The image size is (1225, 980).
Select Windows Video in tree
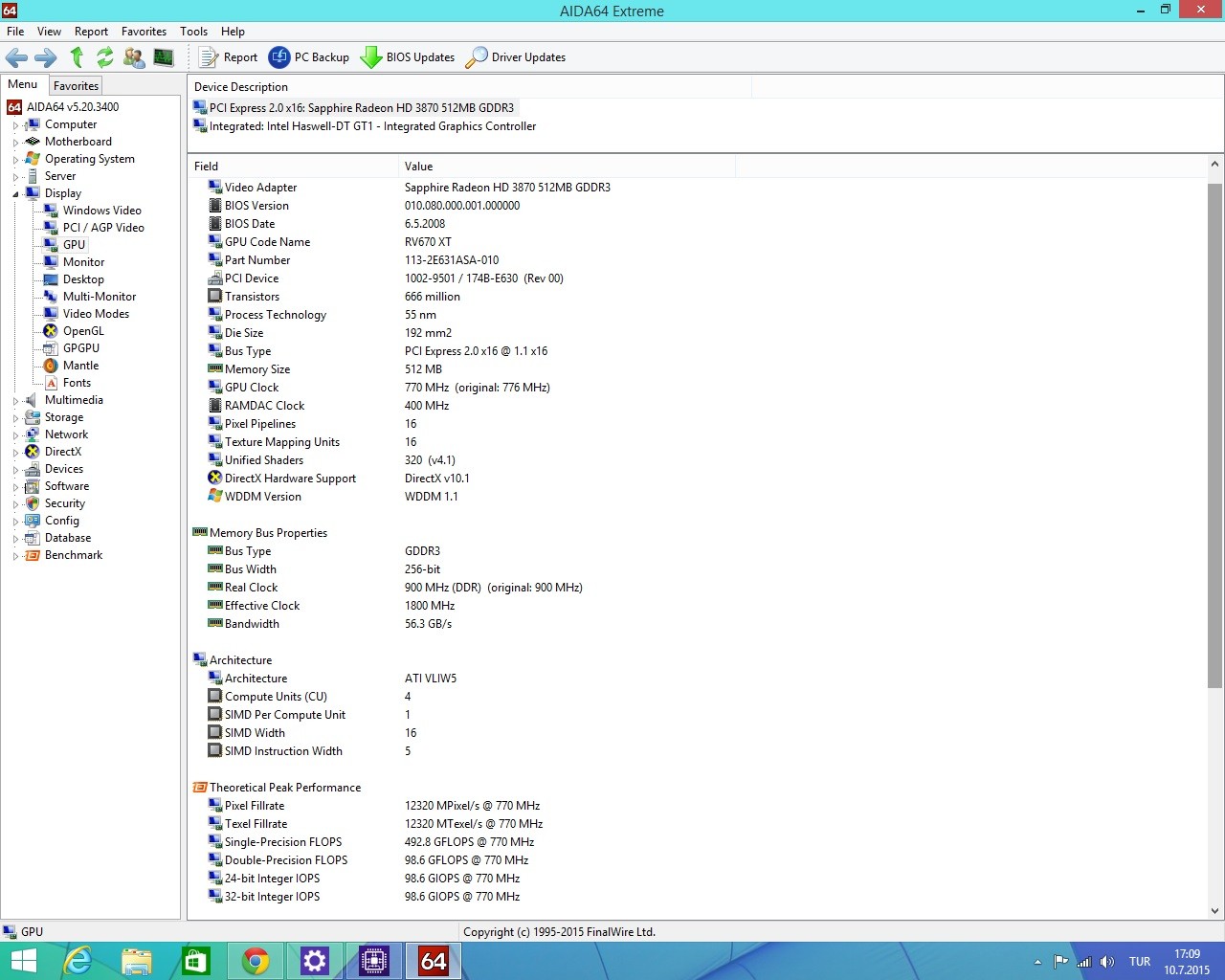click(x=101, y=211)
